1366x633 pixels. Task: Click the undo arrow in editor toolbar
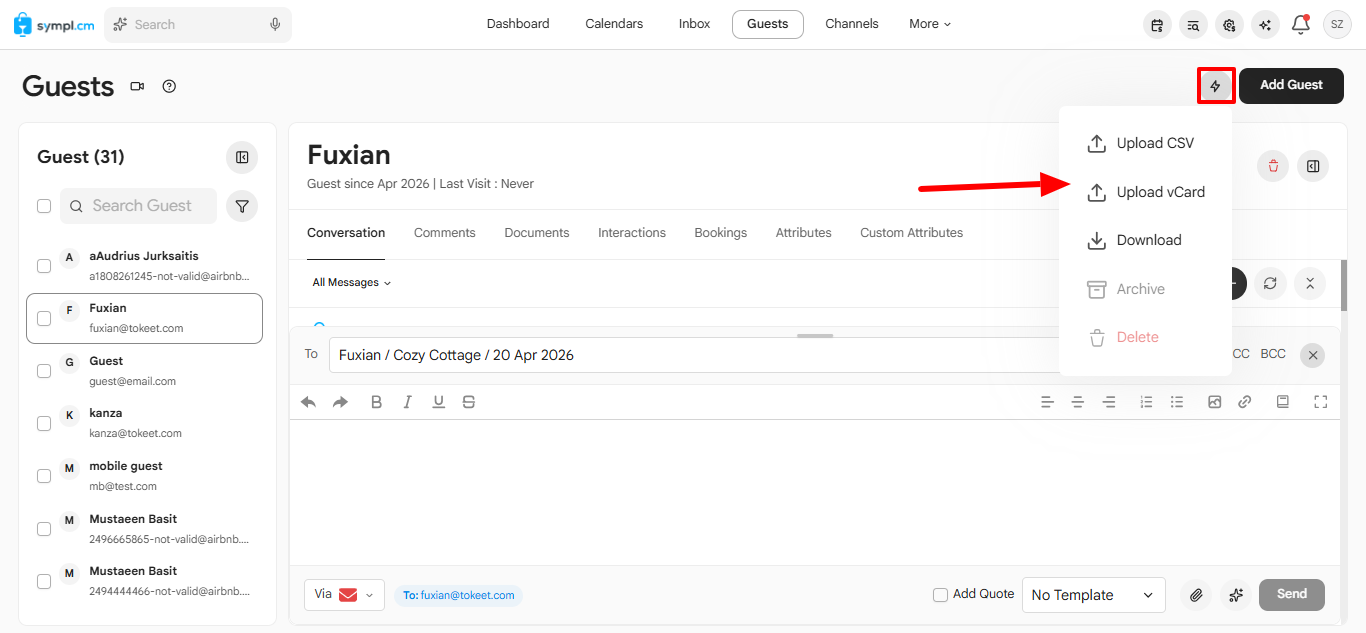309,402
